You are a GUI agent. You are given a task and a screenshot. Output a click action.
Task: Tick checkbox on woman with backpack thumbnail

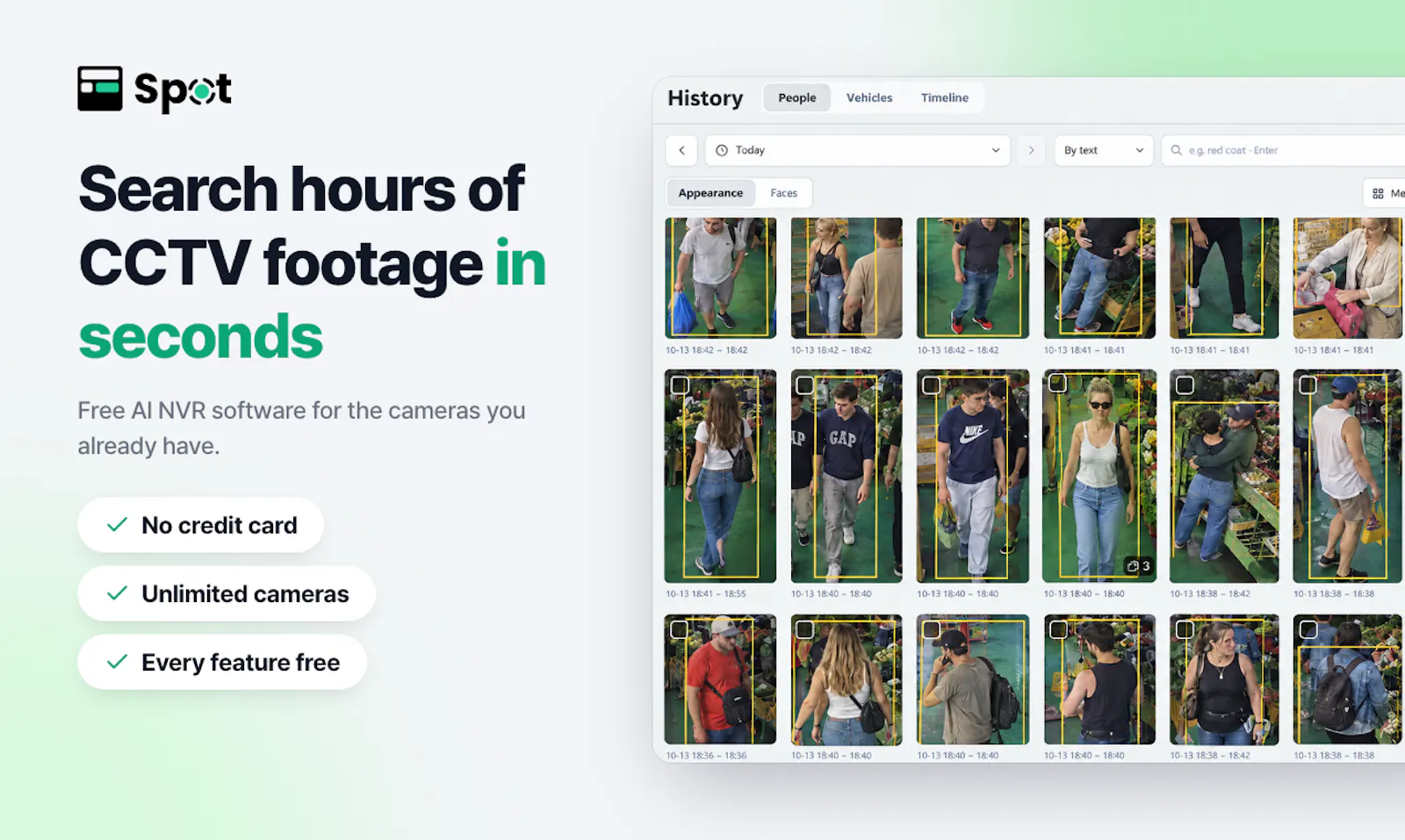(x=680, y=384)
